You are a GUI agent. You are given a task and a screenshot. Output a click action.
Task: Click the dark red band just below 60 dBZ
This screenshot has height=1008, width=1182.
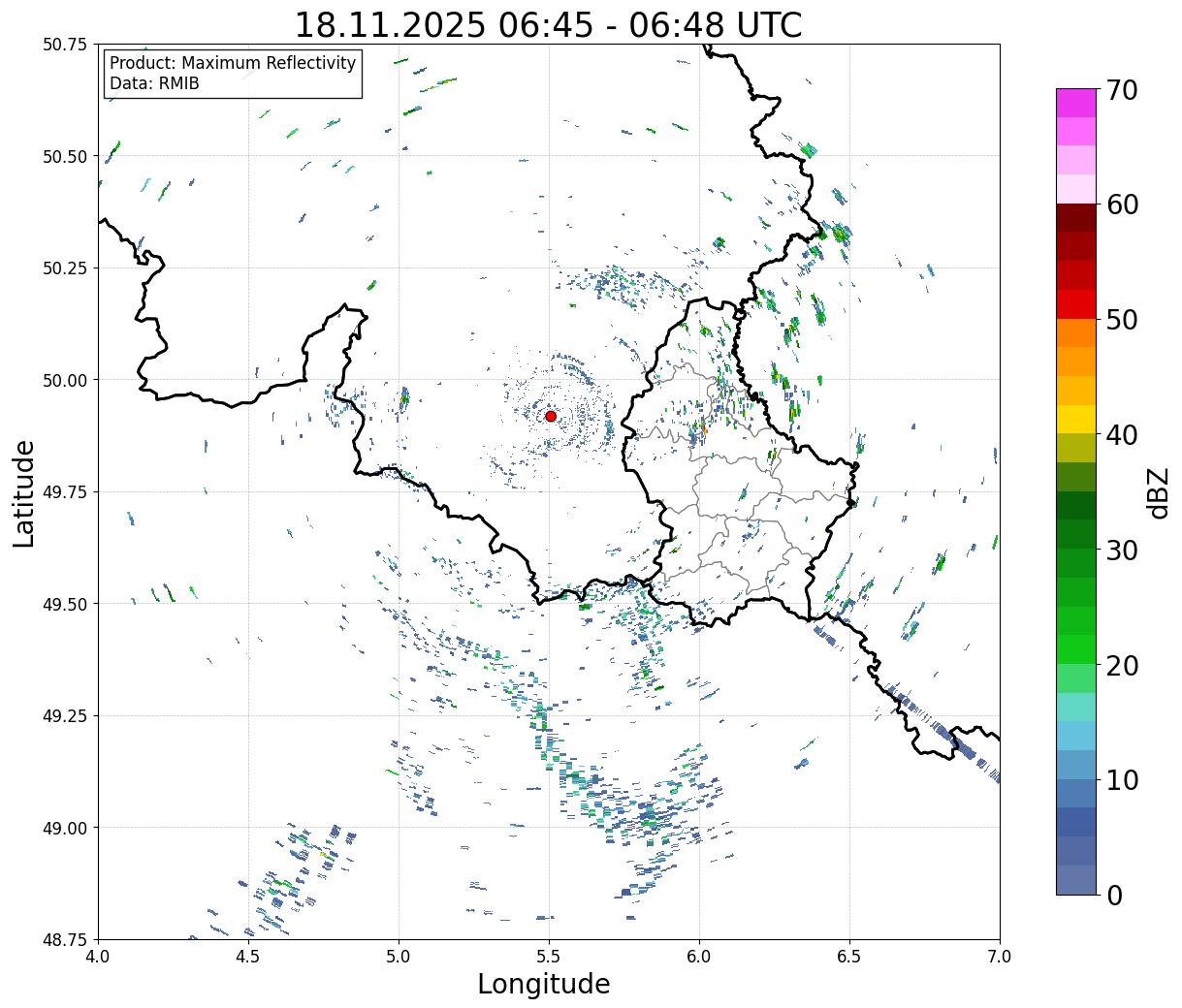coord(1076,217)
